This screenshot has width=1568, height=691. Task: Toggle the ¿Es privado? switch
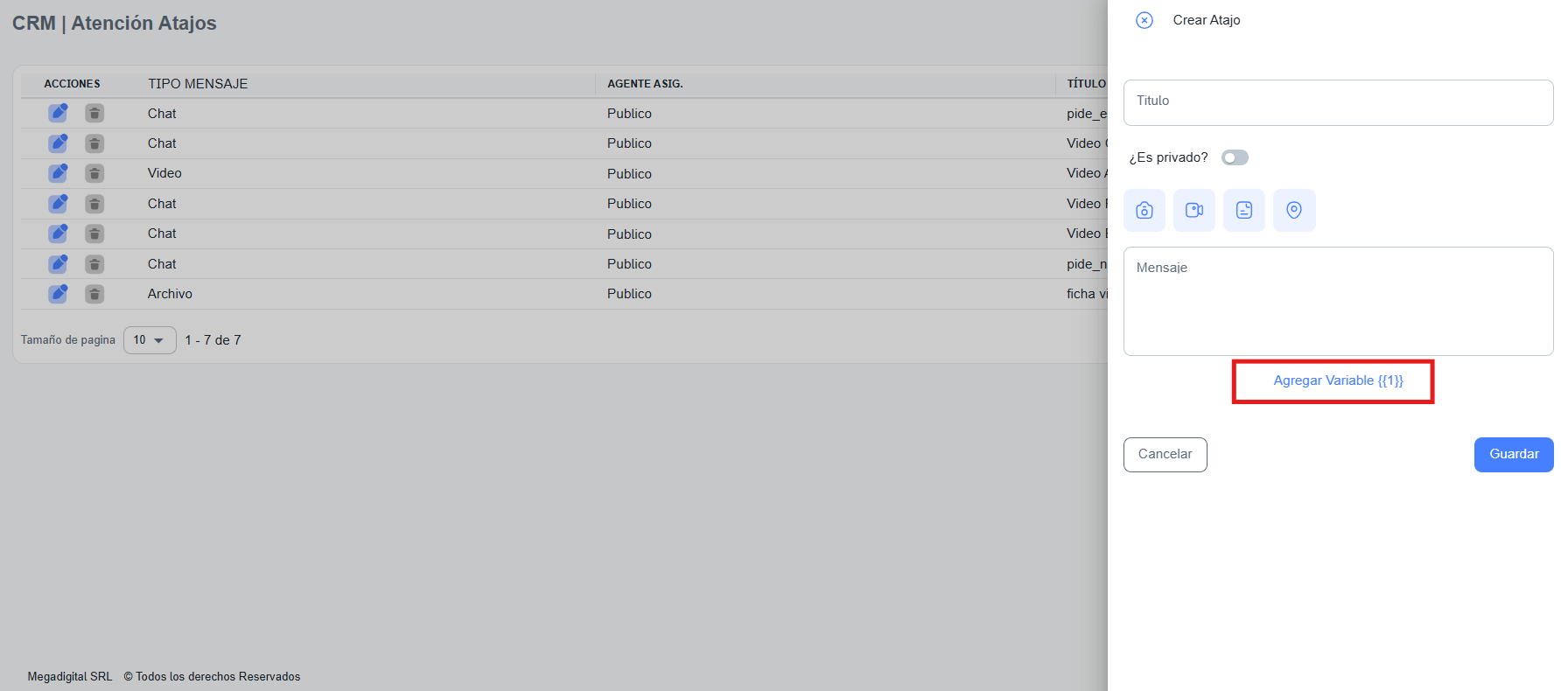click(1235, 157)
